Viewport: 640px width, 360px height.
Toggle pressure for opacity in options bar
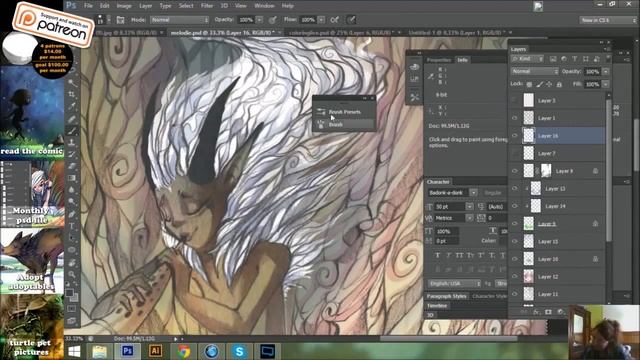pyautogui.click(x=272, y=20)
